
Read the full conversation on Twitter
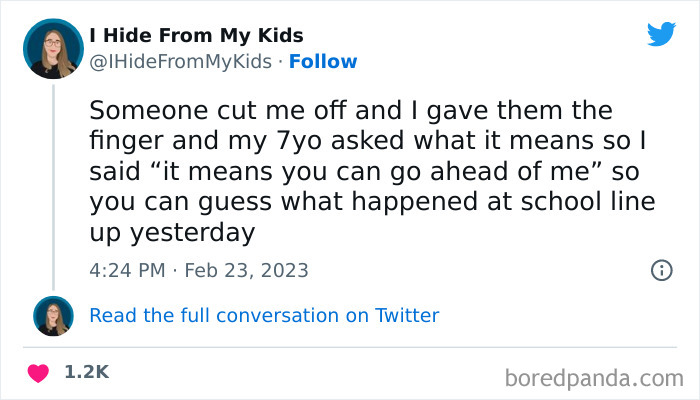coord(264,316)
